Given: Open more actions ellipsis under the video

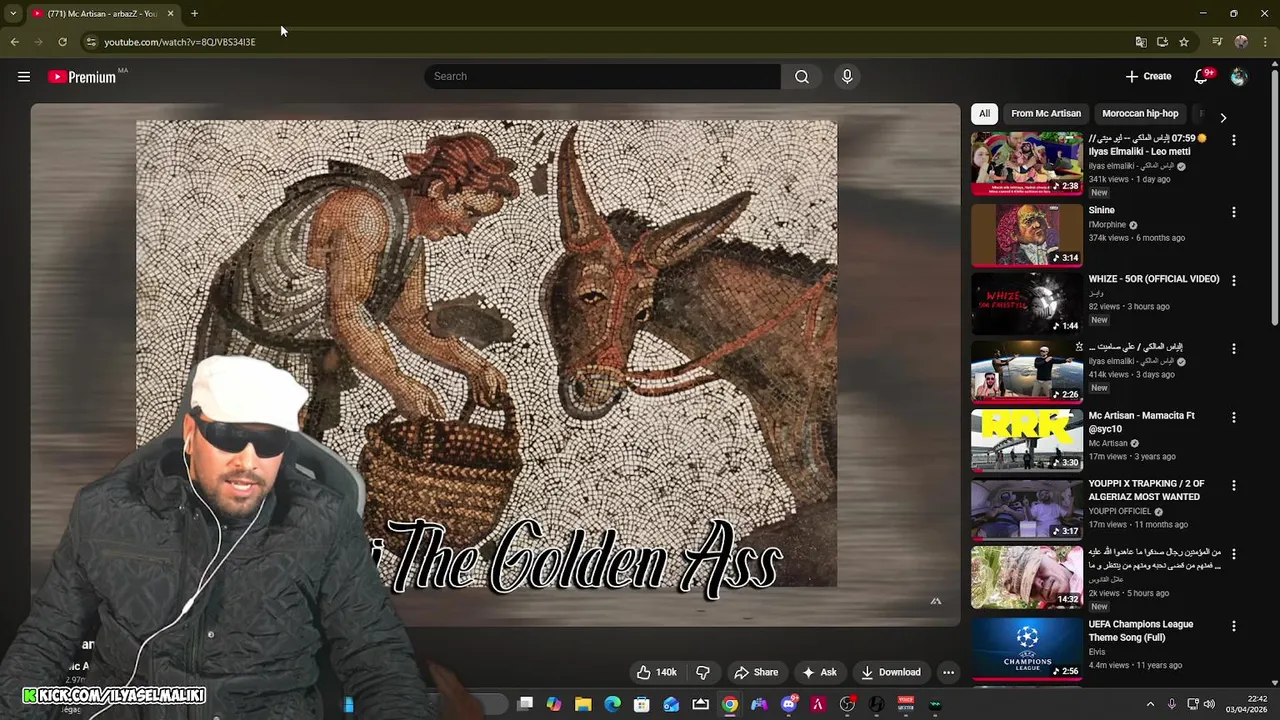Looking at the screenshot, I should coord(948,672).
